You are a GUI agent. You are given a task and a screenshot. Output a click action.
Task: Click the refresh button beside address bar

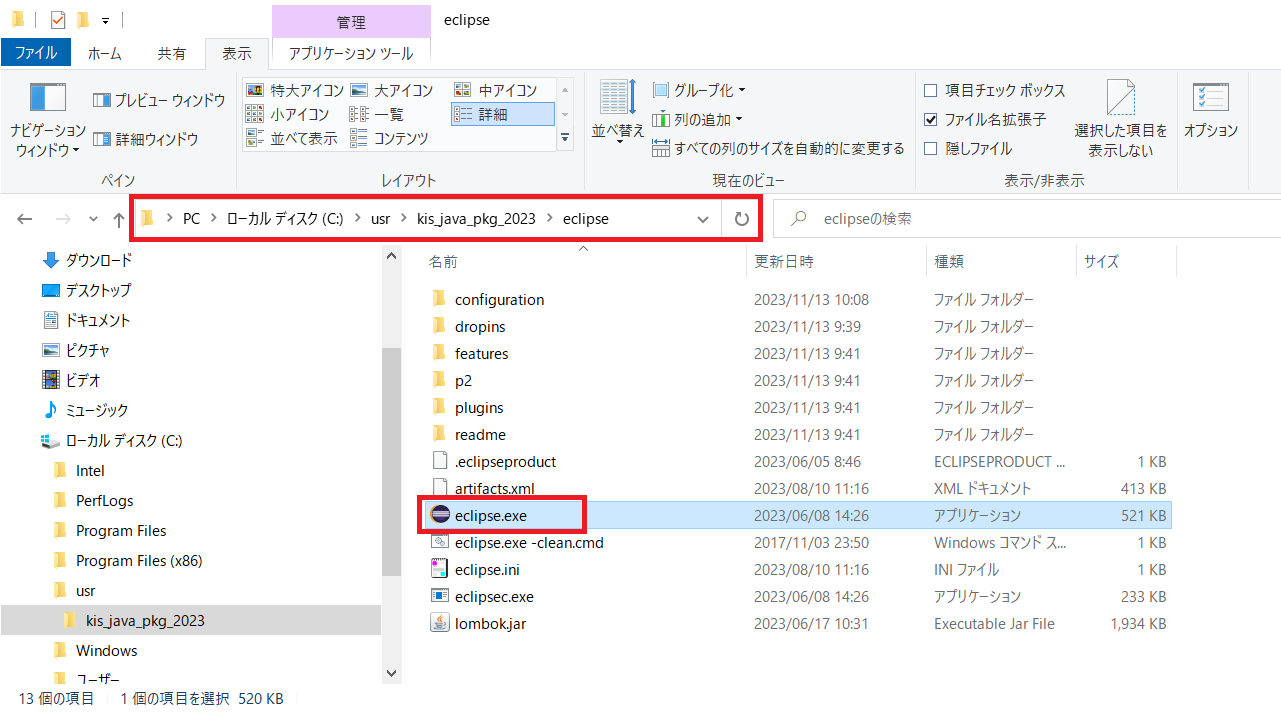741,219
